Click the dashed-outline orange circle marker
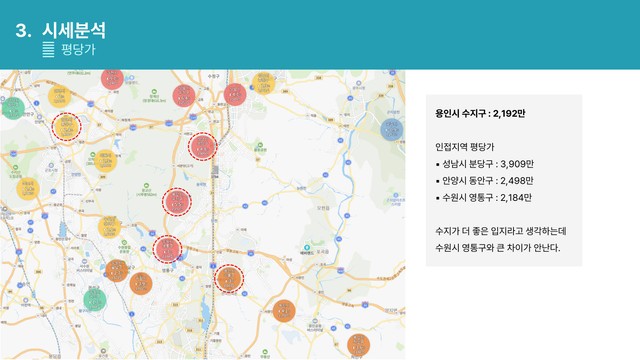 pyautogui.click(x=229, y=279)
